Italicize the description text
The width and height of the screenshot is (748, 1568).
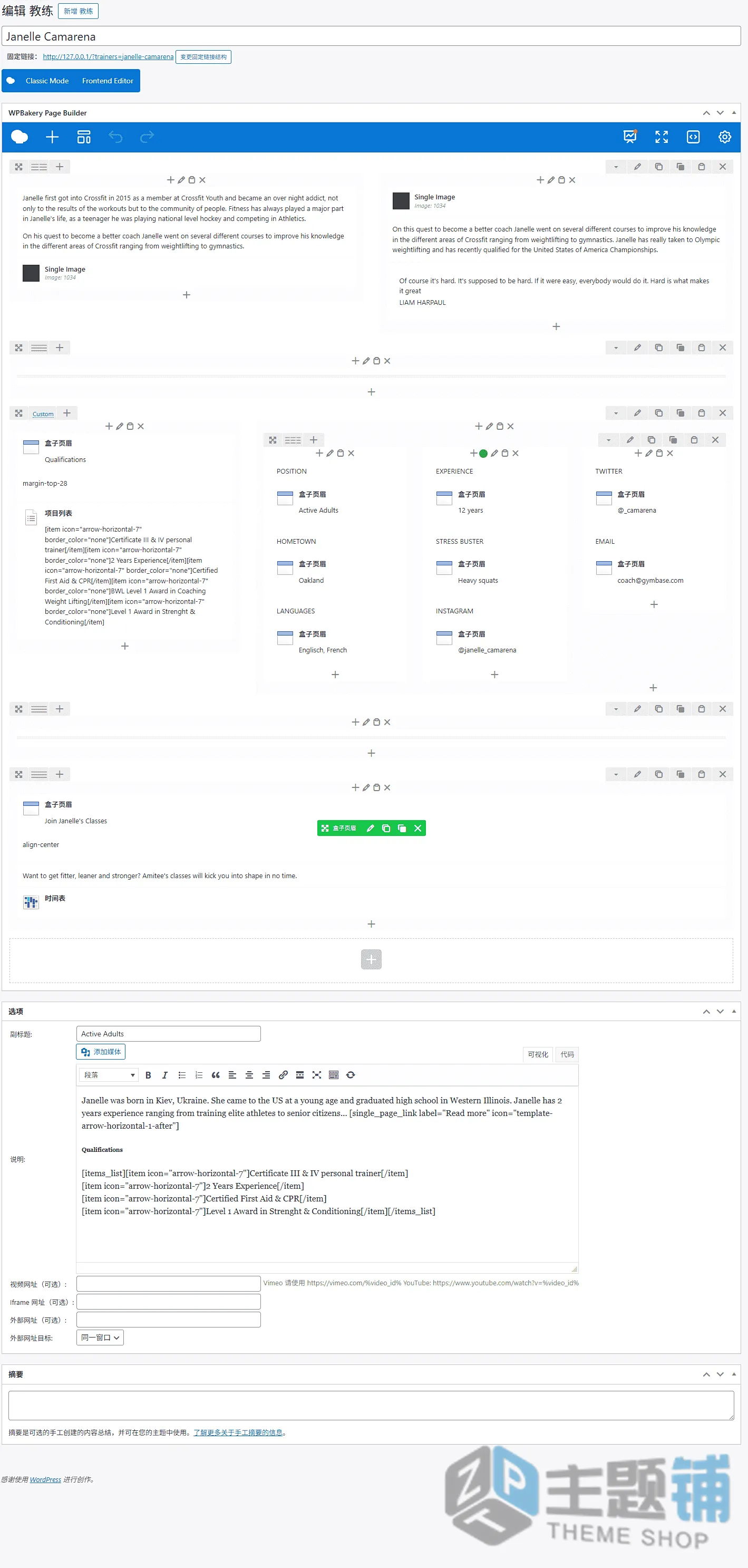(165, 1075)
